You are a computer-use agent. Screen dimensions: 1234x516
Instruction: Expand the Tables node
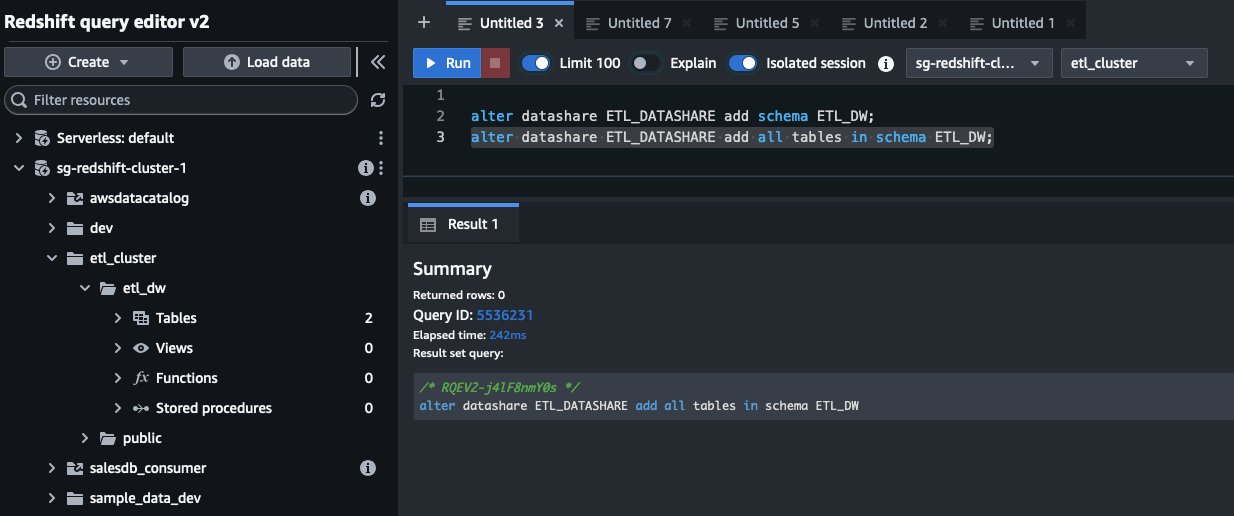(x=119, y=318)
